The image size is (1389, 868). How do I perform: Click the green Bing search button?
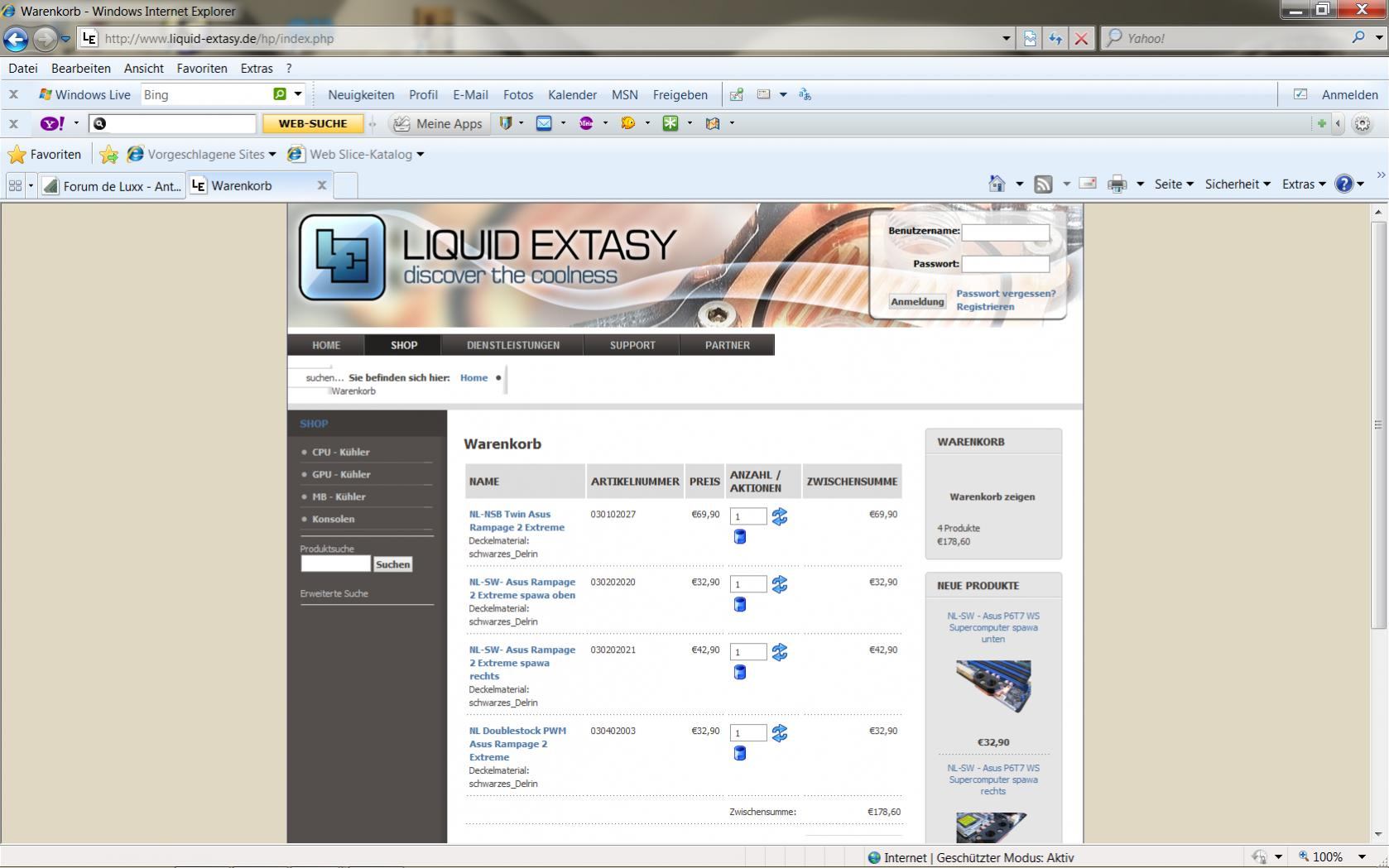coord(280,94)
